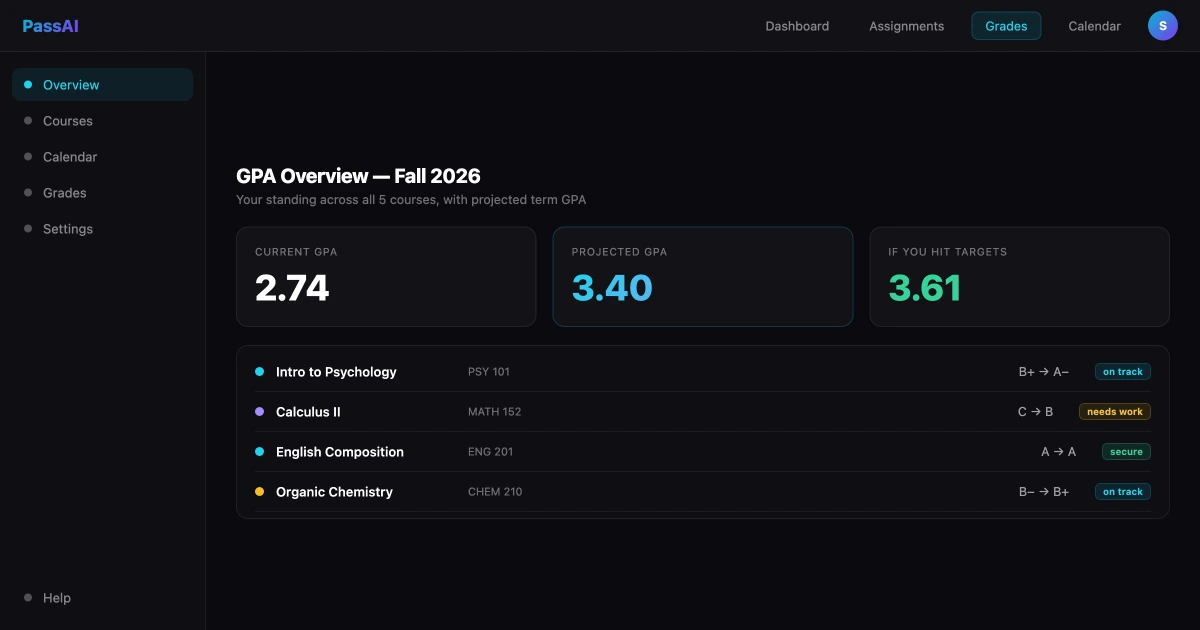Click the If You Hit Targets card

tap(1019, 277)
